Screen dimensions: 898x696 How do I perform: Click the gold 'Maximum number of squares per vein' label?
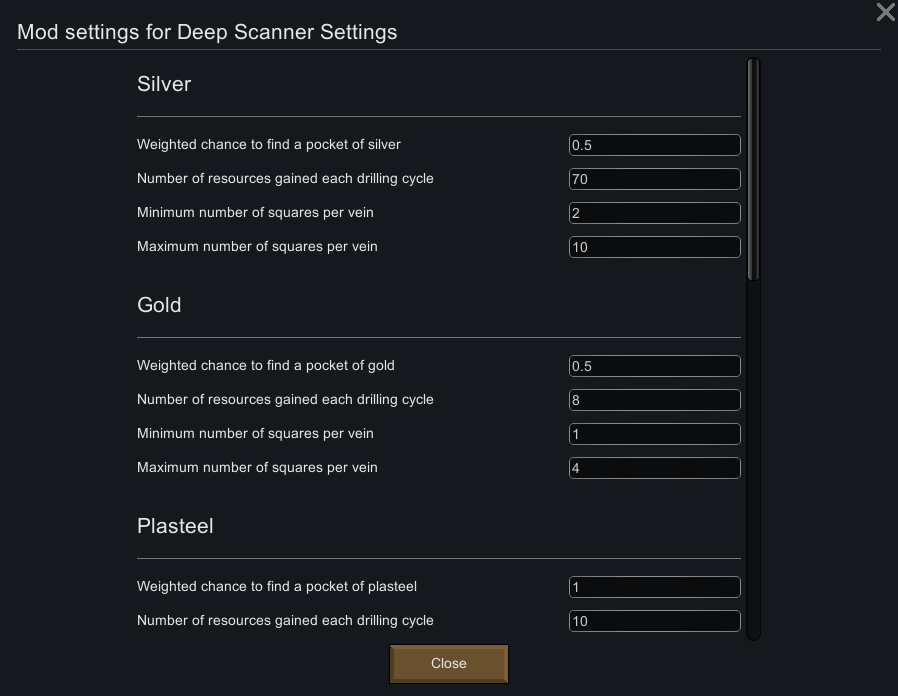[x=257, y=468]
